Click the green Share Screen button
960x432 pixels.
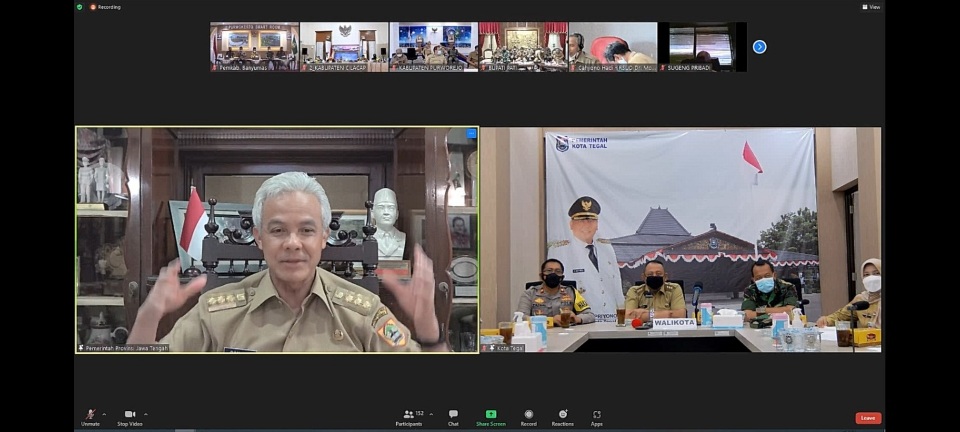point(491,417)
